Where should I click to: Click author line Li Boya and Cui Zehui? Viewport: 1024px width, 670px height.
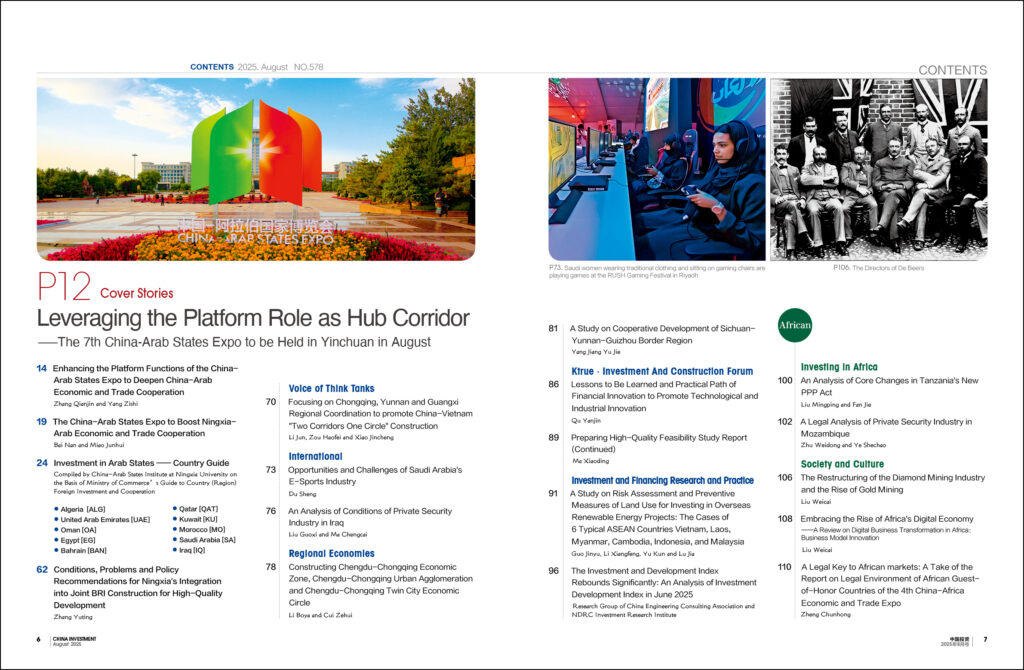point(321,615)
